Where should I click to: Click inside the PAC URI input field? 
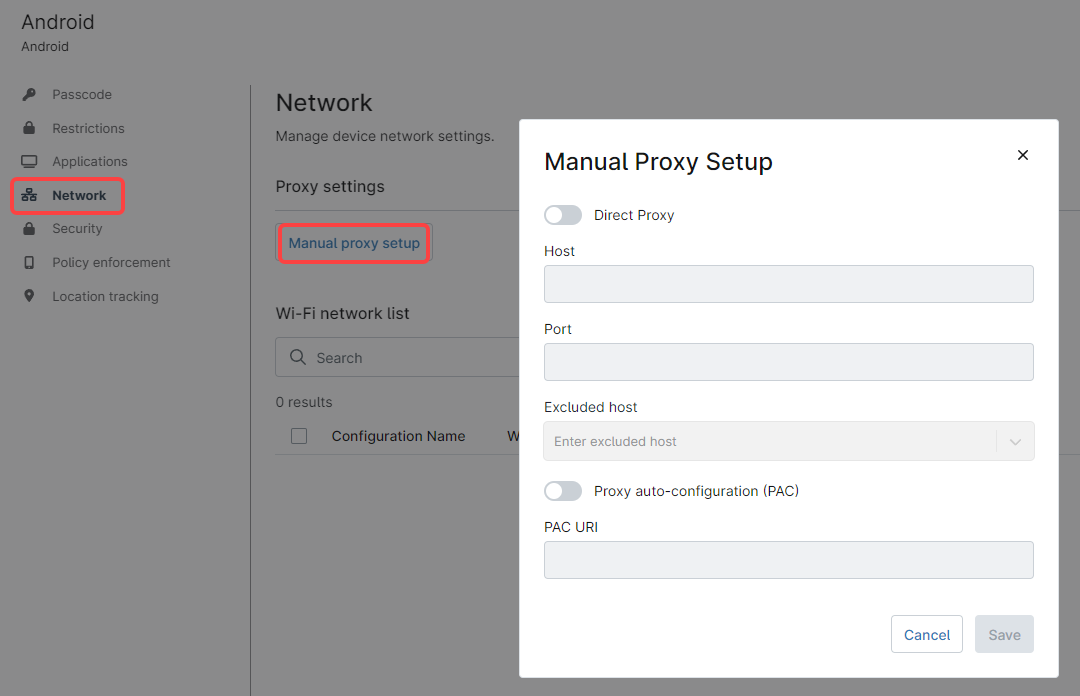coord(789,560)
